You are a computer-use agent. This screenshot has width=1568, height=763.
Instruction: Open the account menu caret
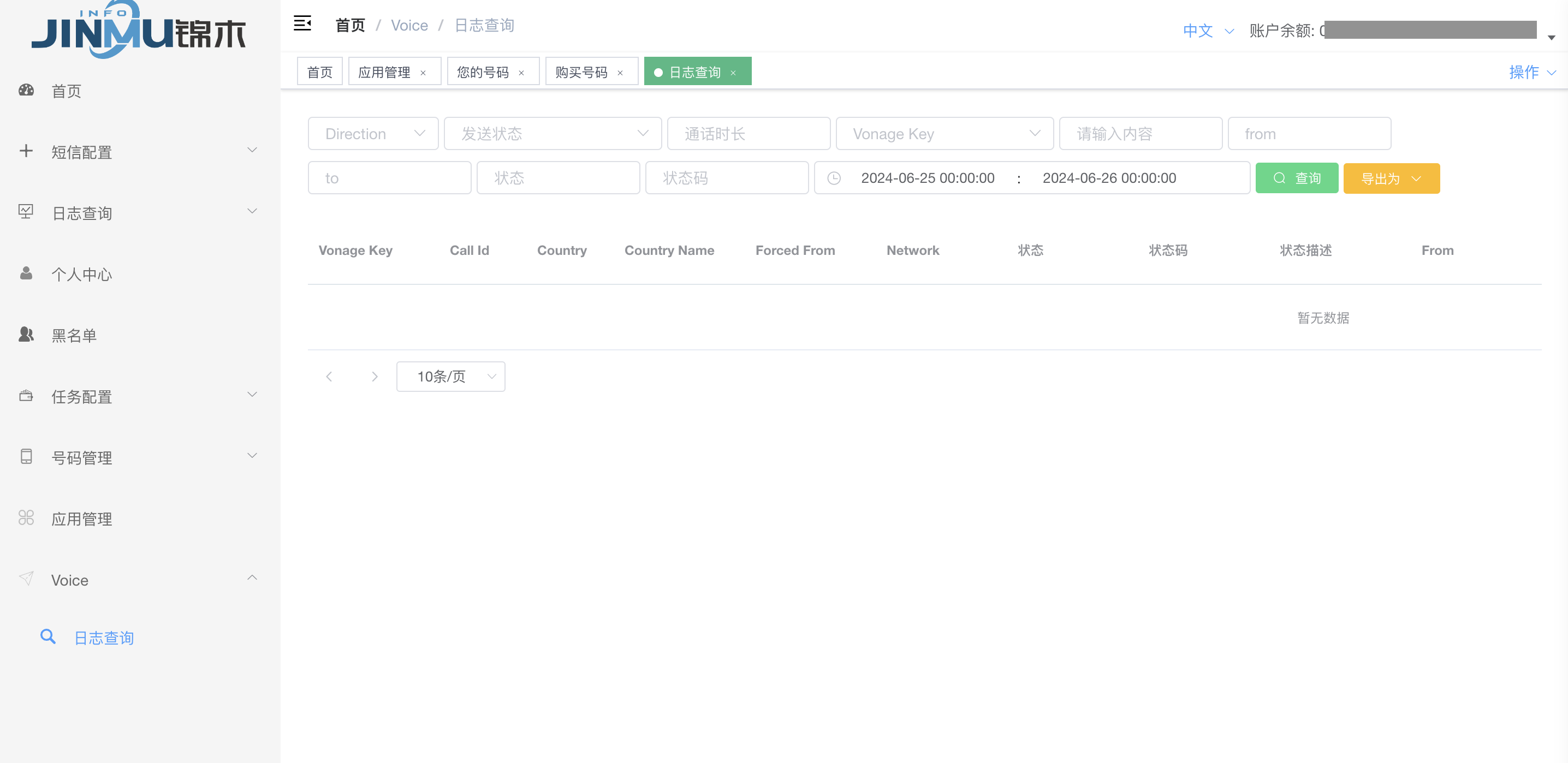click(x=1552, y=38)
